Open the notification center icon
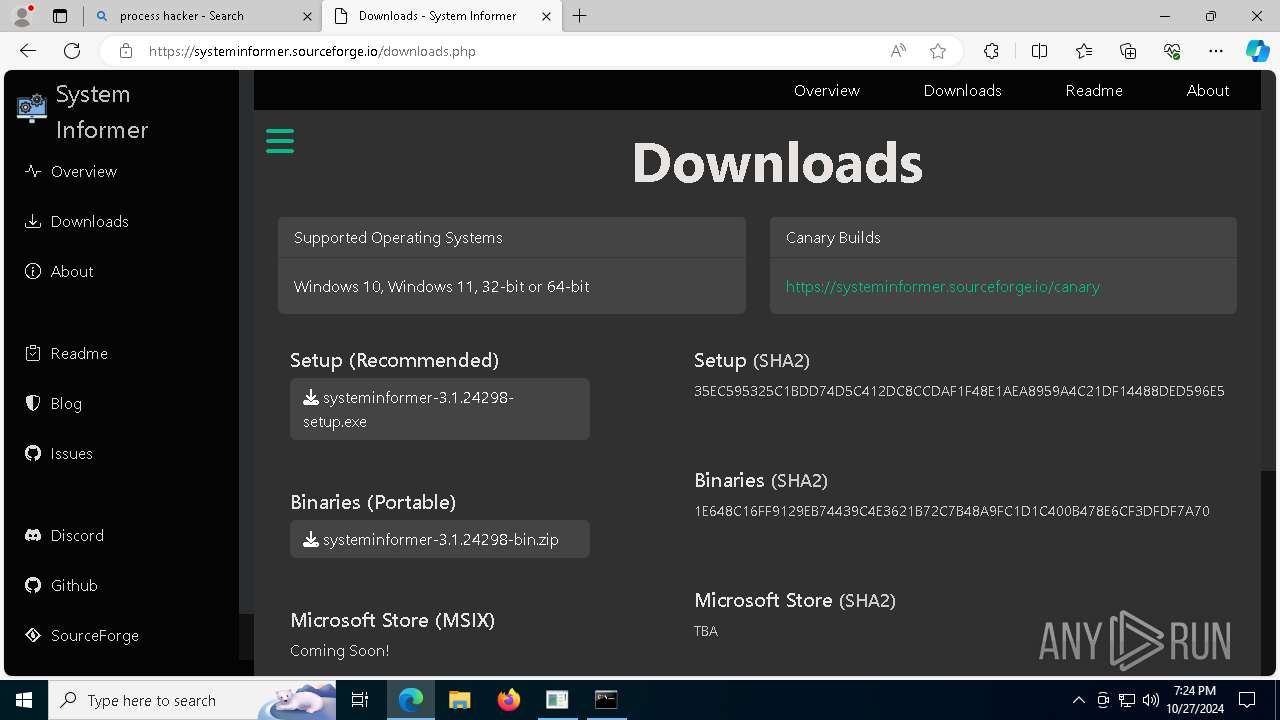The width and height of the screenshot is (1280, 720). [1247, 700]
